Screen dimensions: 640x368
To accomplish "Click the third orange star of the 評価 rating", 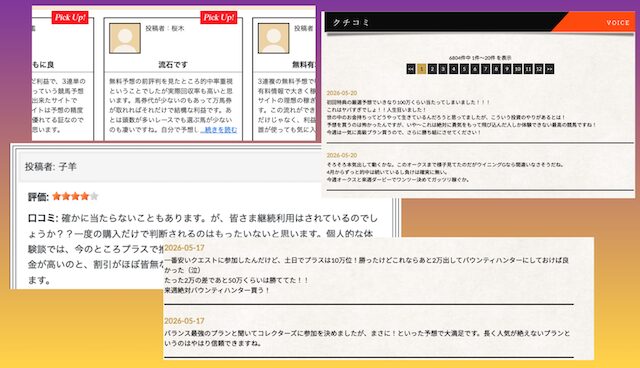I will tap(75, 197).
